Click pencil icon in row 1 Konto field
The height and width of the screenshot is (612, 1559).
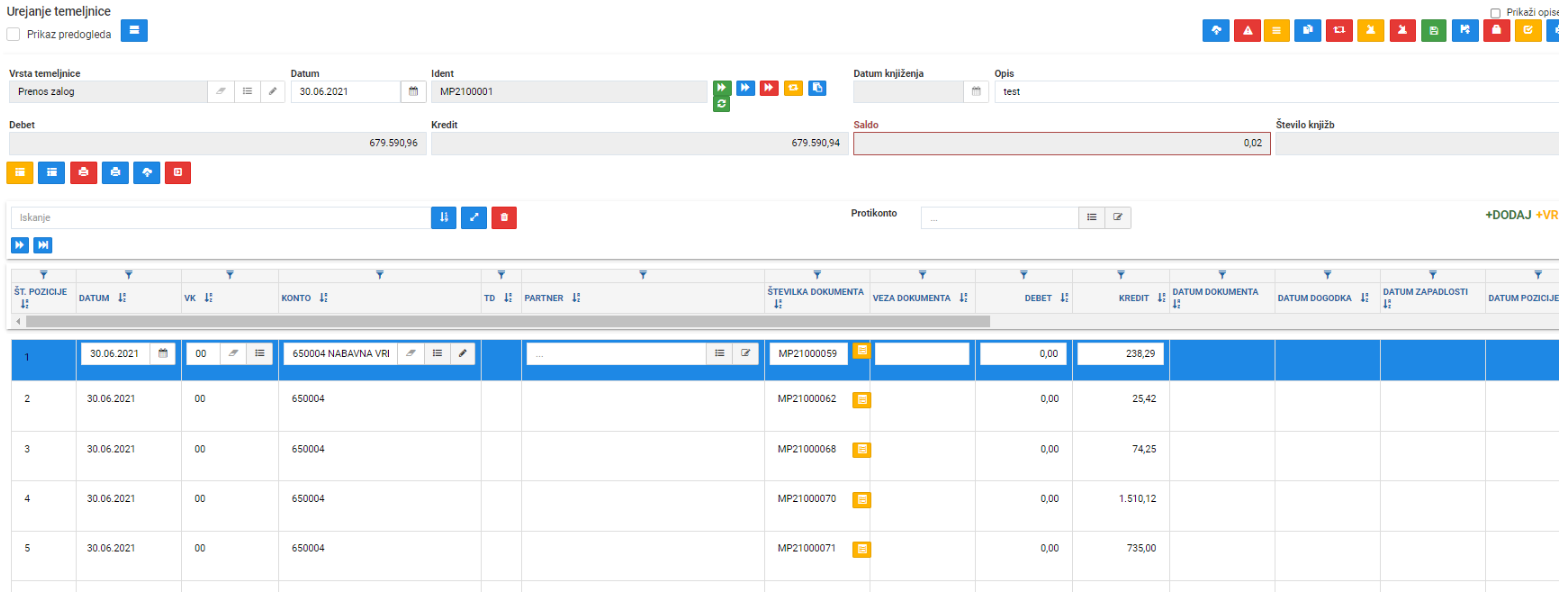pyautogui.click(x=461, y=353)
